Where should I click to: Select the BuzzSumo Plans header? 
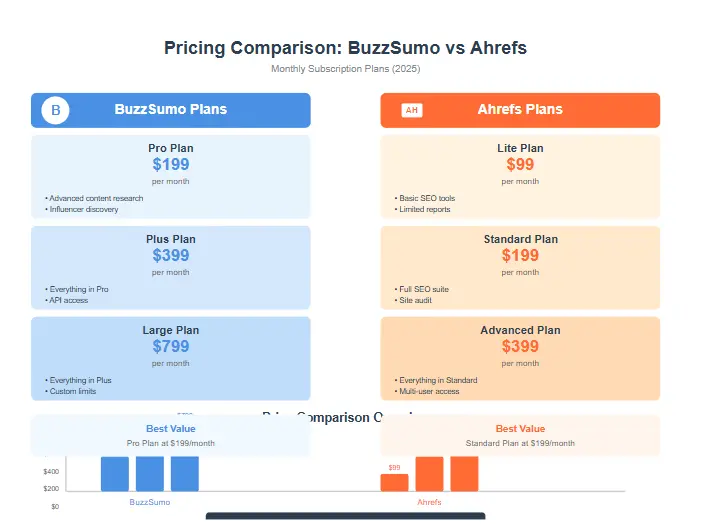[x=171, y=110]
